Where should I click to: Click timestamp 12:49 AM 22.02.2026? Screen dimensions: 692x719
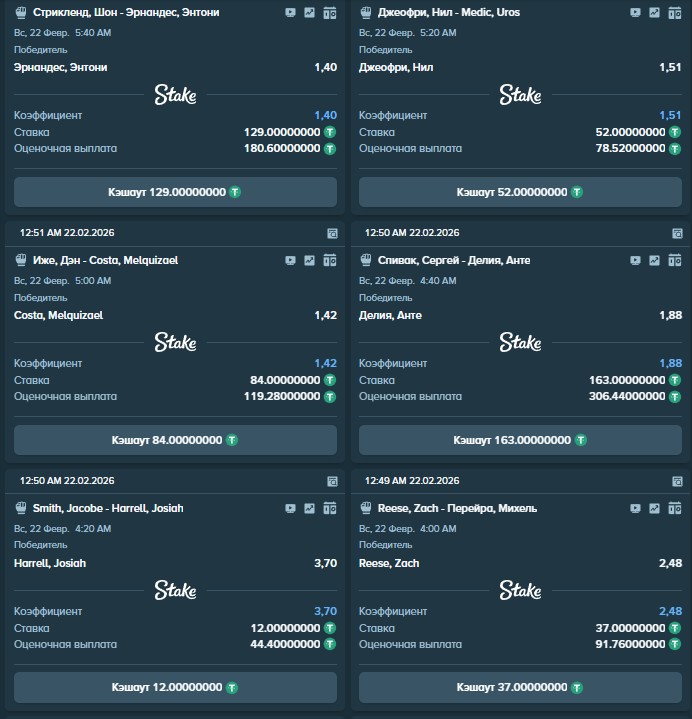tap(412, 481)
